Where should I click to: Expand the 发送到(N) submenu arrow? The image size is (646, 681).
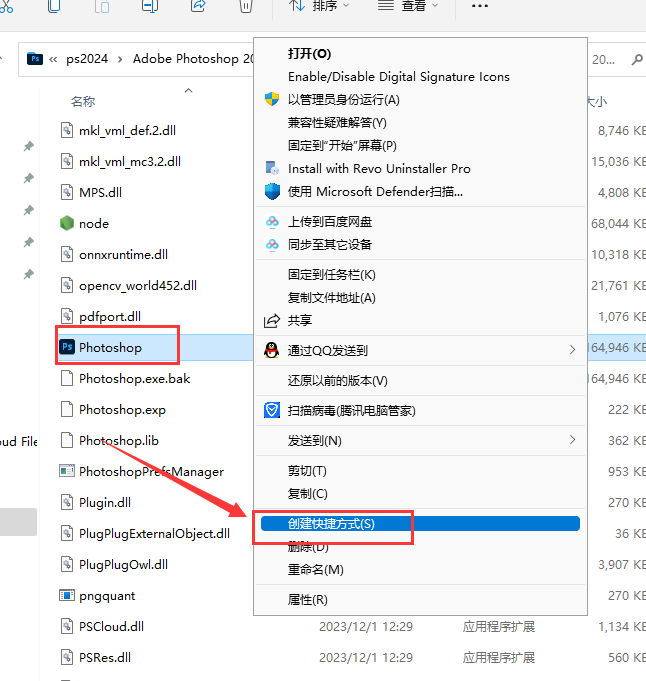point(572,440)
